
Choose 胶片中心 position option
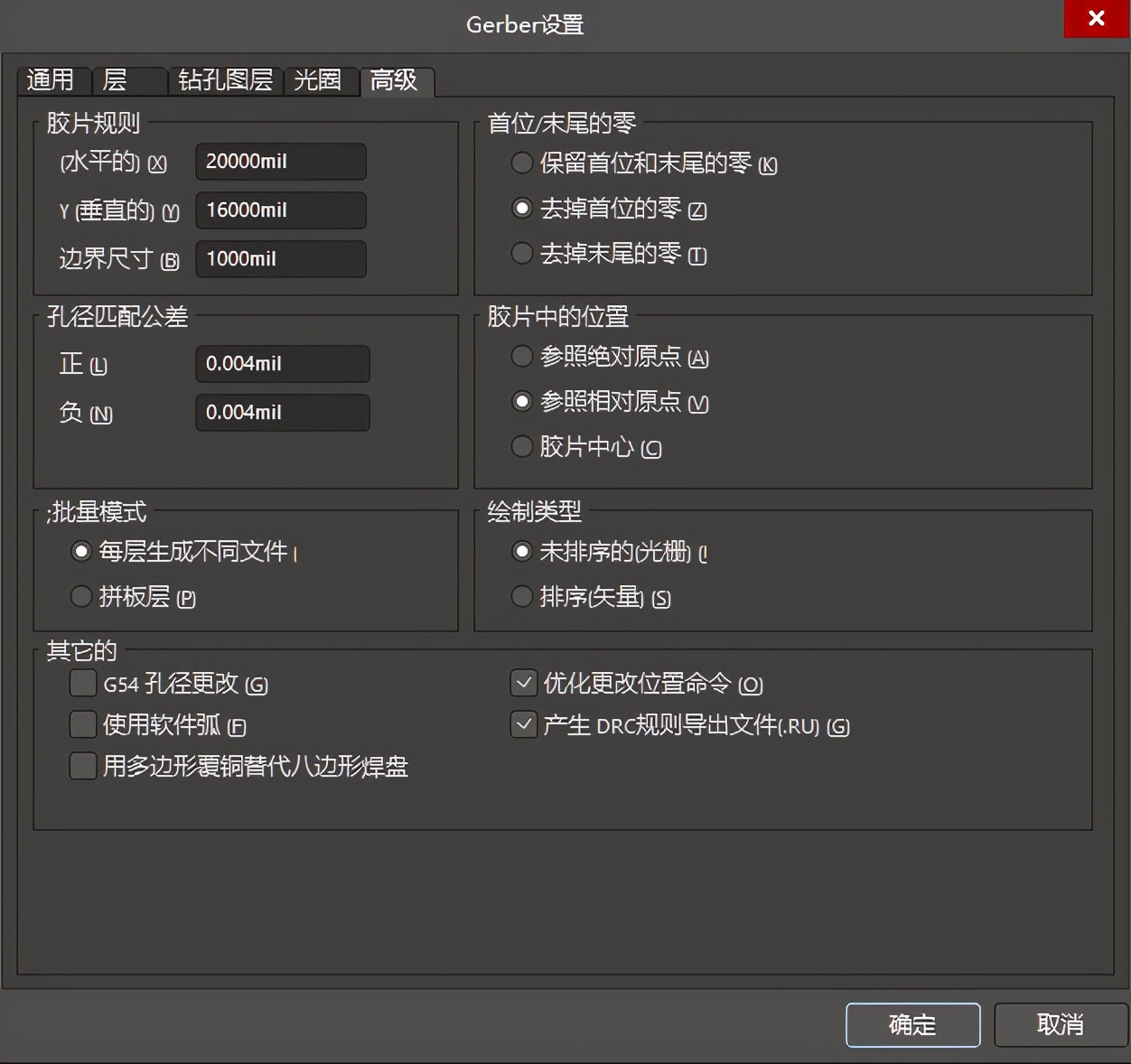pyautogui.click(x=522, y=446)
